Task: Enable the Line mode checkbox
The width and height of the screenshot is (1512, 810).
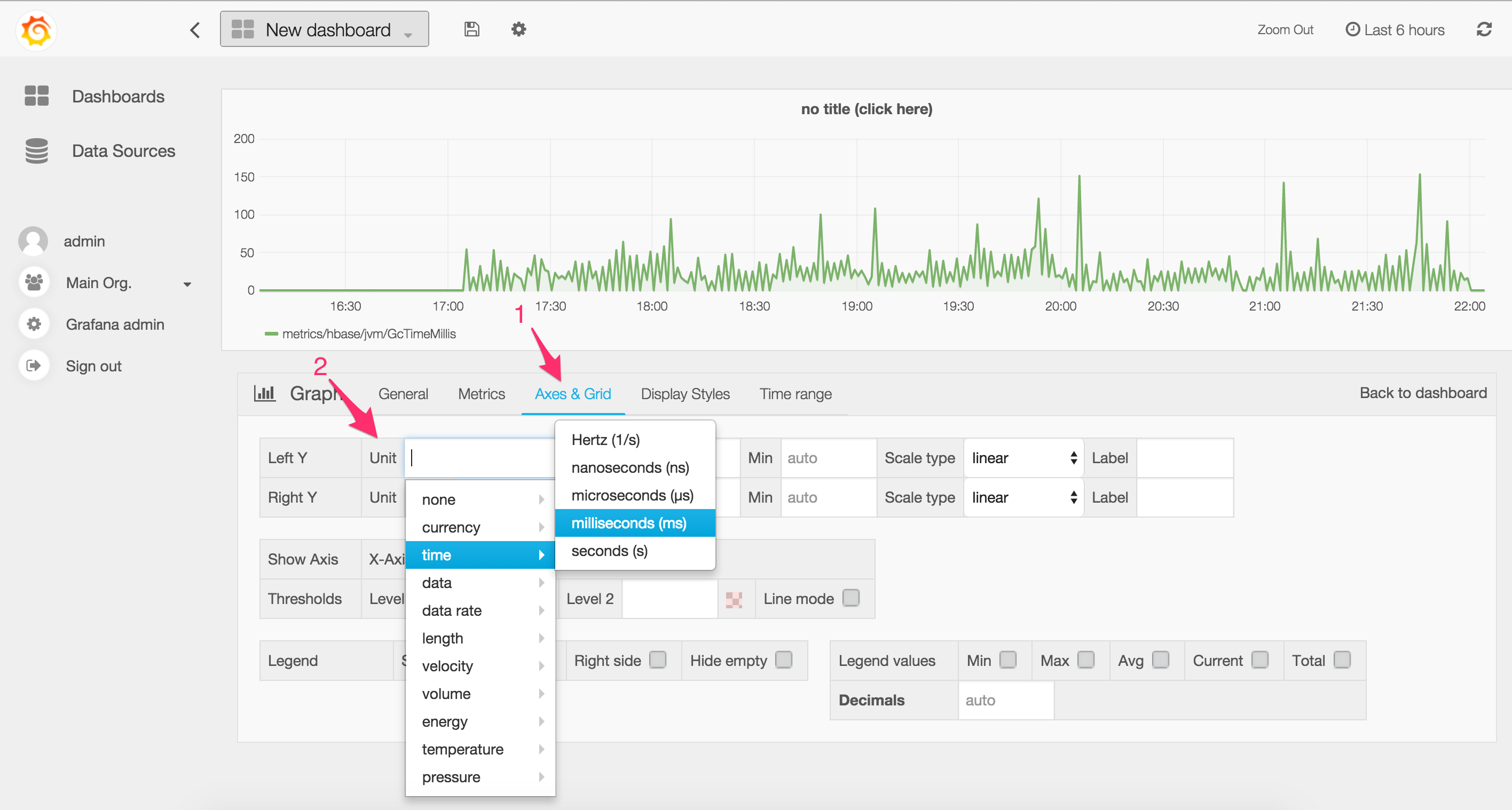Action: pyautogui.click(x=850, y=598)
